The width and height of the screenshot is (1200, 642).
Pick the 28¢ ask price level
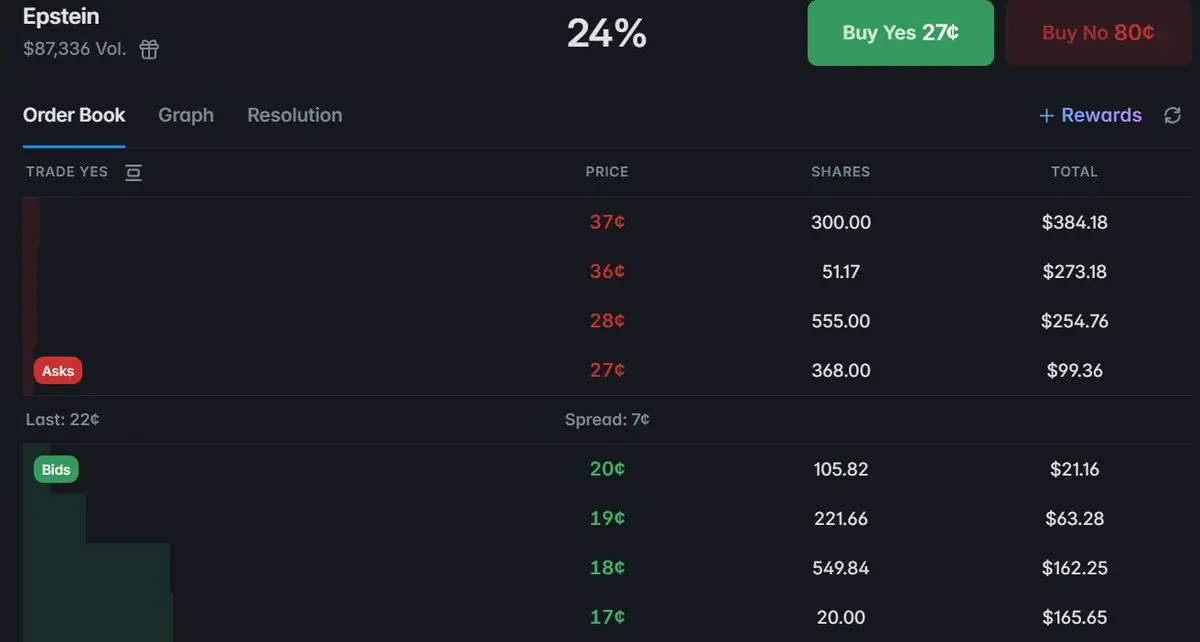point(607,321)
